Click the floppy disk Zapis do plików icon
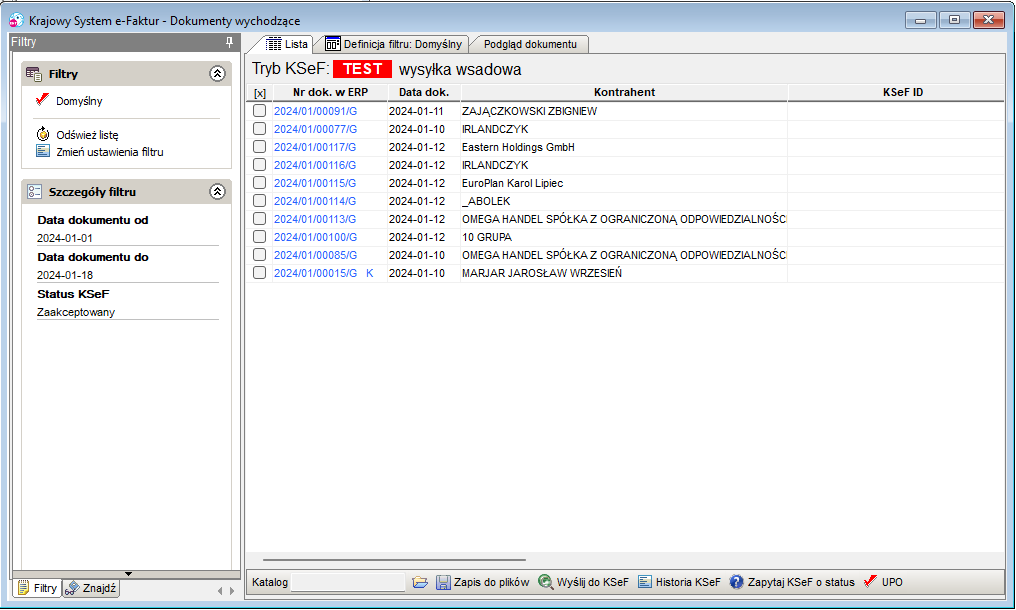 (443, 582)
